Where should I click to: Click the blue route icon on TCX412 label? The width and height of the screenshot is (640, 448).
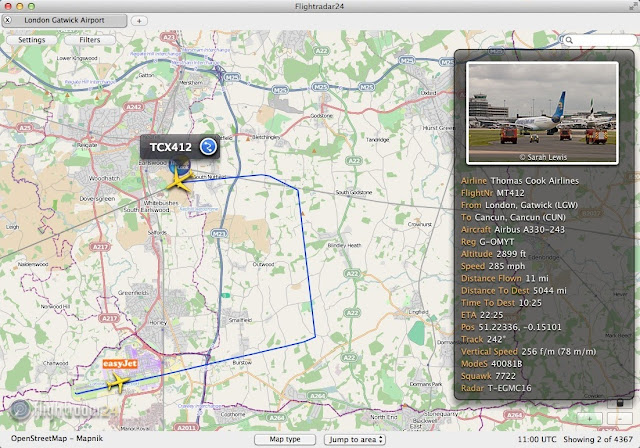tap(208, 147)
